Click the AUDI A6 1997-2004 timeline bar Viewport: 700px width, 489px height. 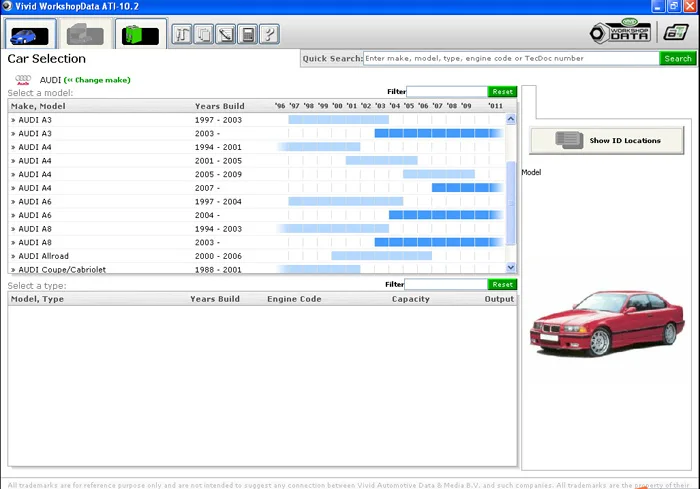tap(346, 201)
